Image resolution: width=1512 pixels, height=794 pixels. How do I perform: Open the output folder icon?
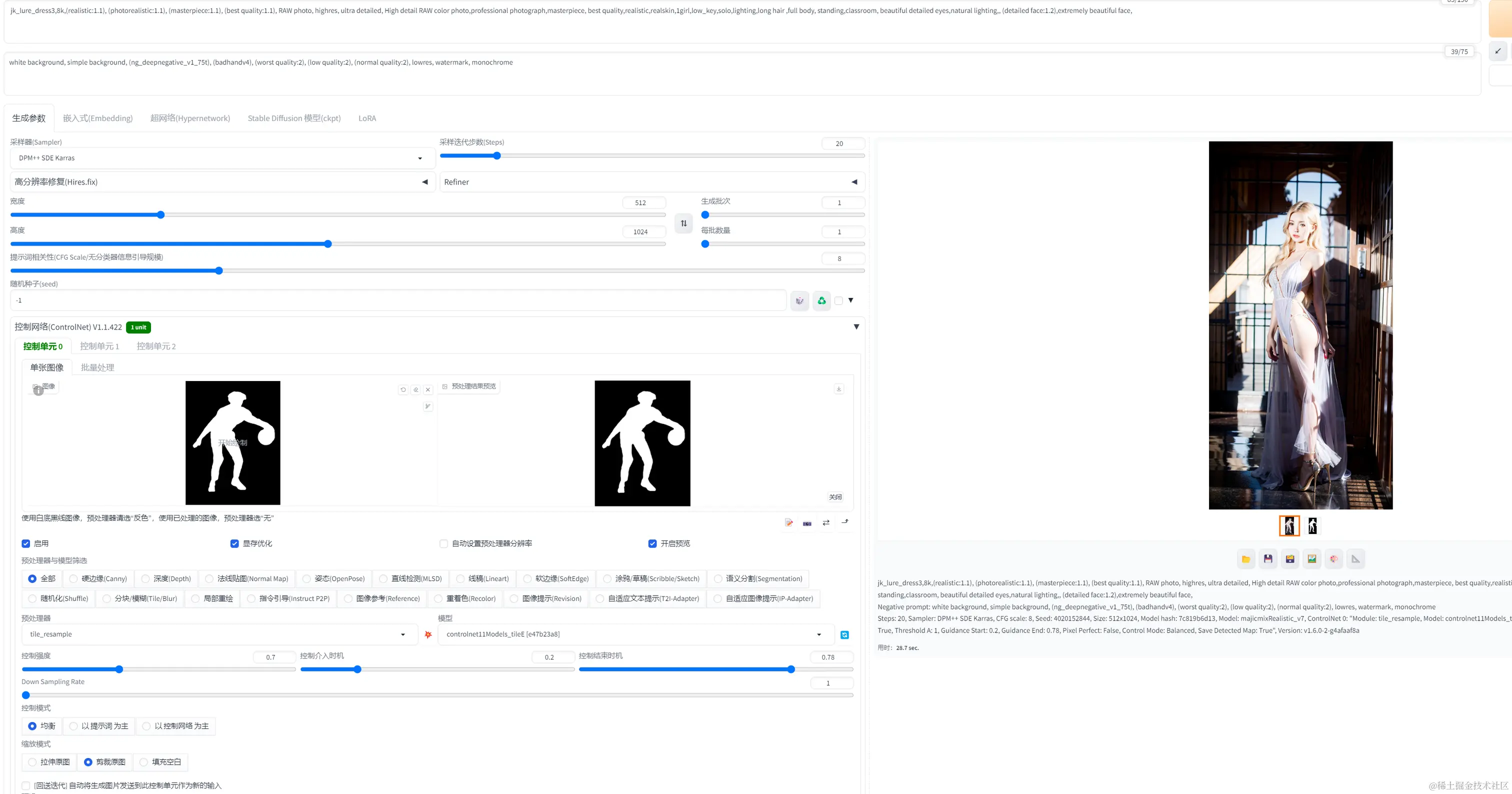1245,559
